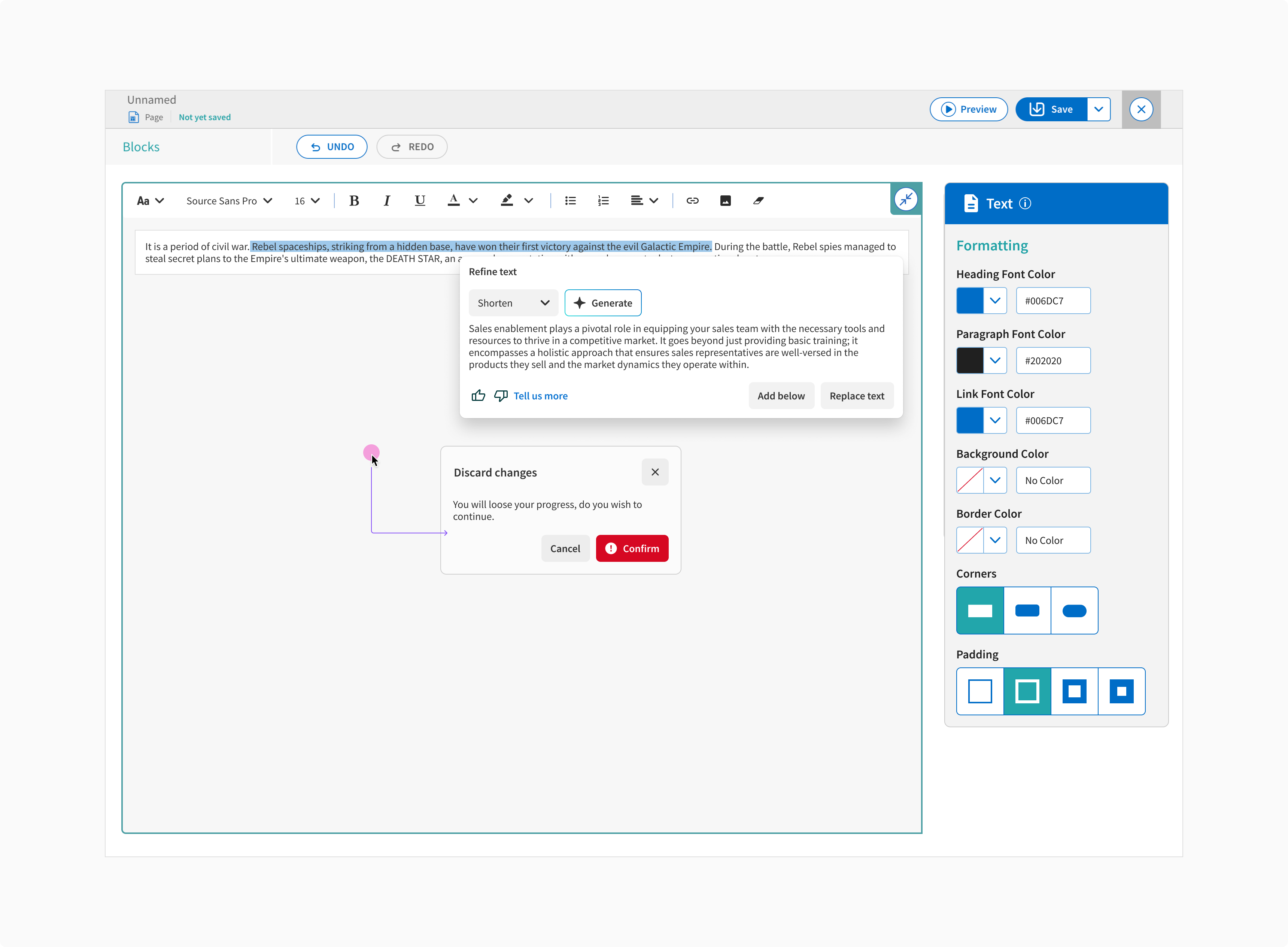Open the Shorten refine mode dropdown
The image size is (1288, 947).
(x=513, y=303)
